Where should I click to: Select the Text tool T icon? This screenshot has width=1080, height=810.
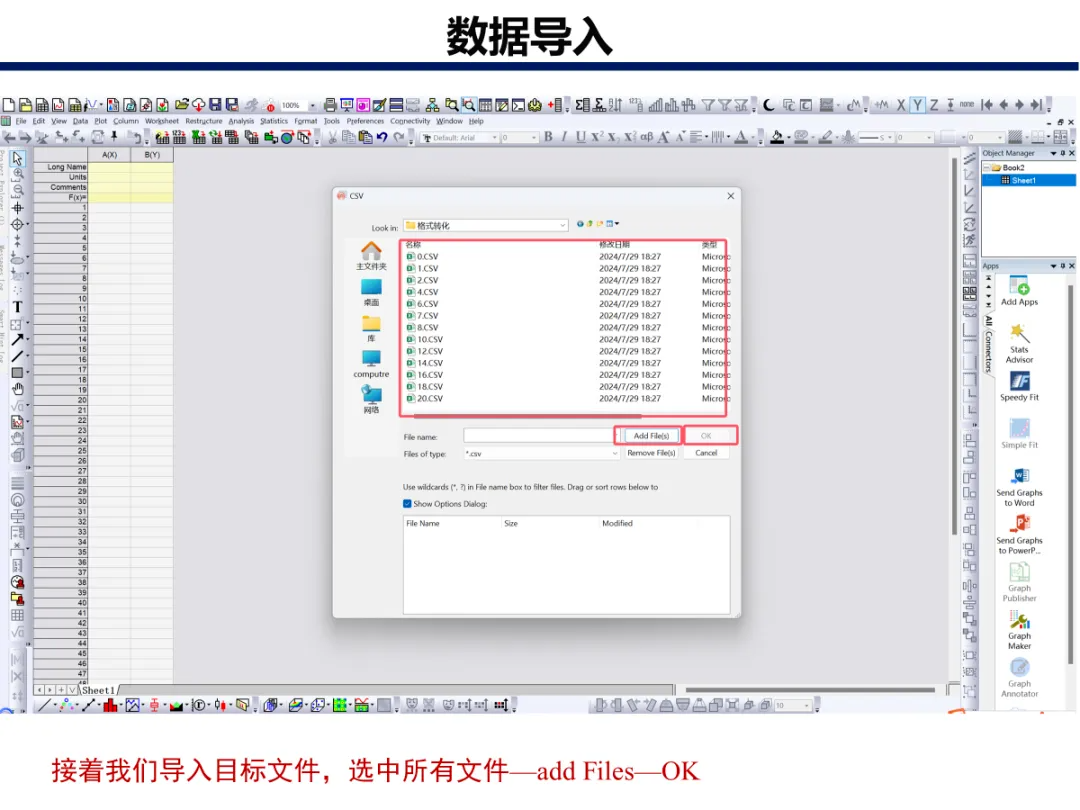coord(17,307)
